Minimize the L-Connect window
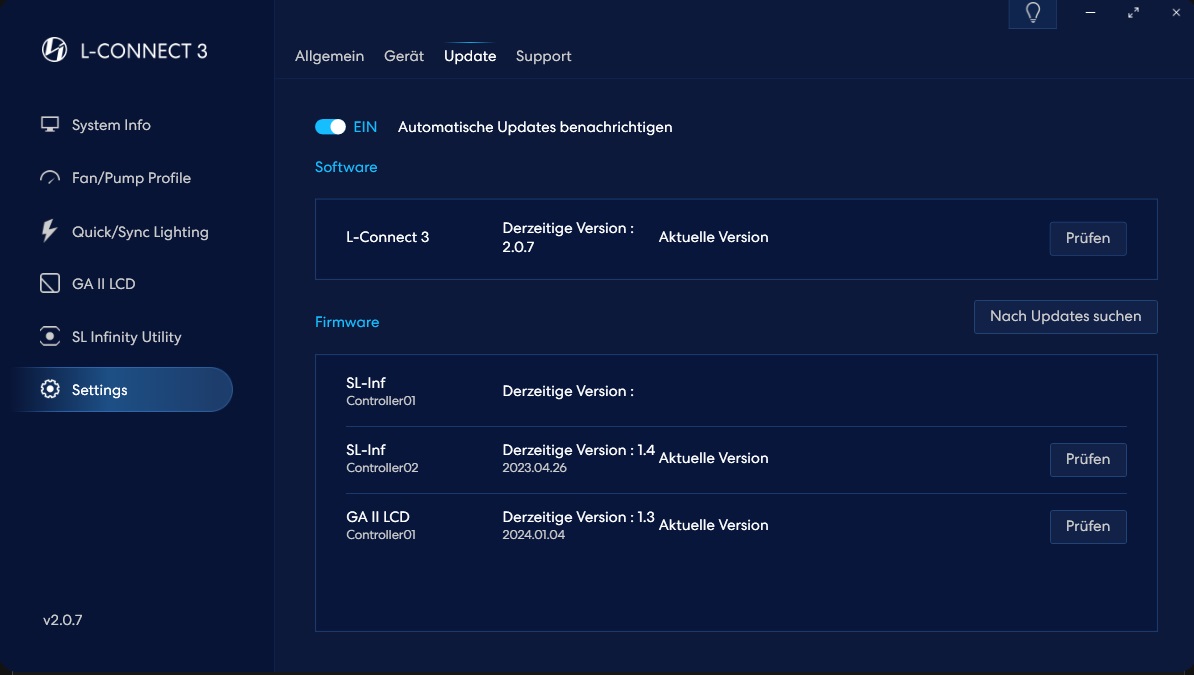Screen dimensions: 1194x675 1090,12
